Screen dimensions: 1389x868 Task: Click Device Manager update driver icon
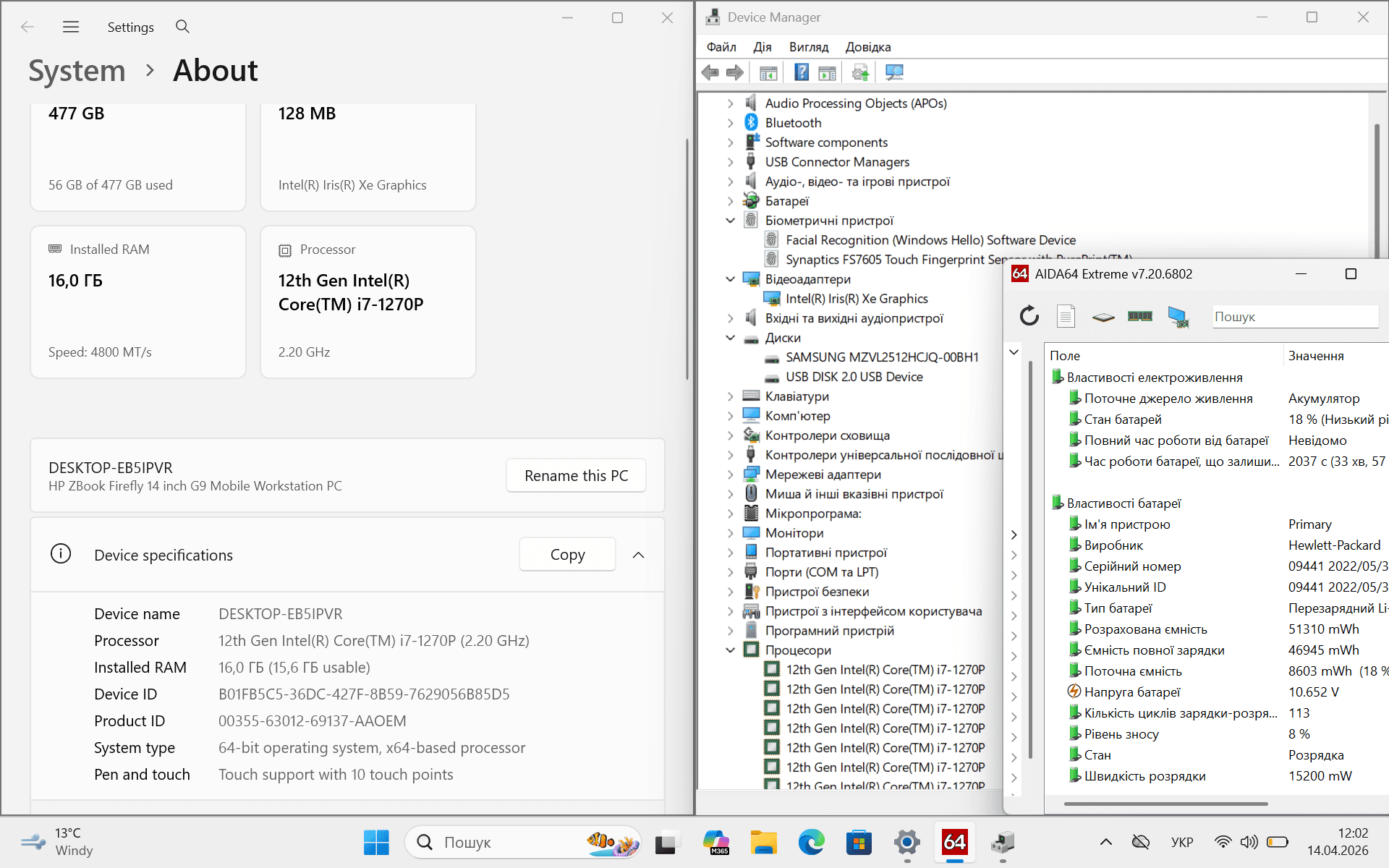pos(860,72)
